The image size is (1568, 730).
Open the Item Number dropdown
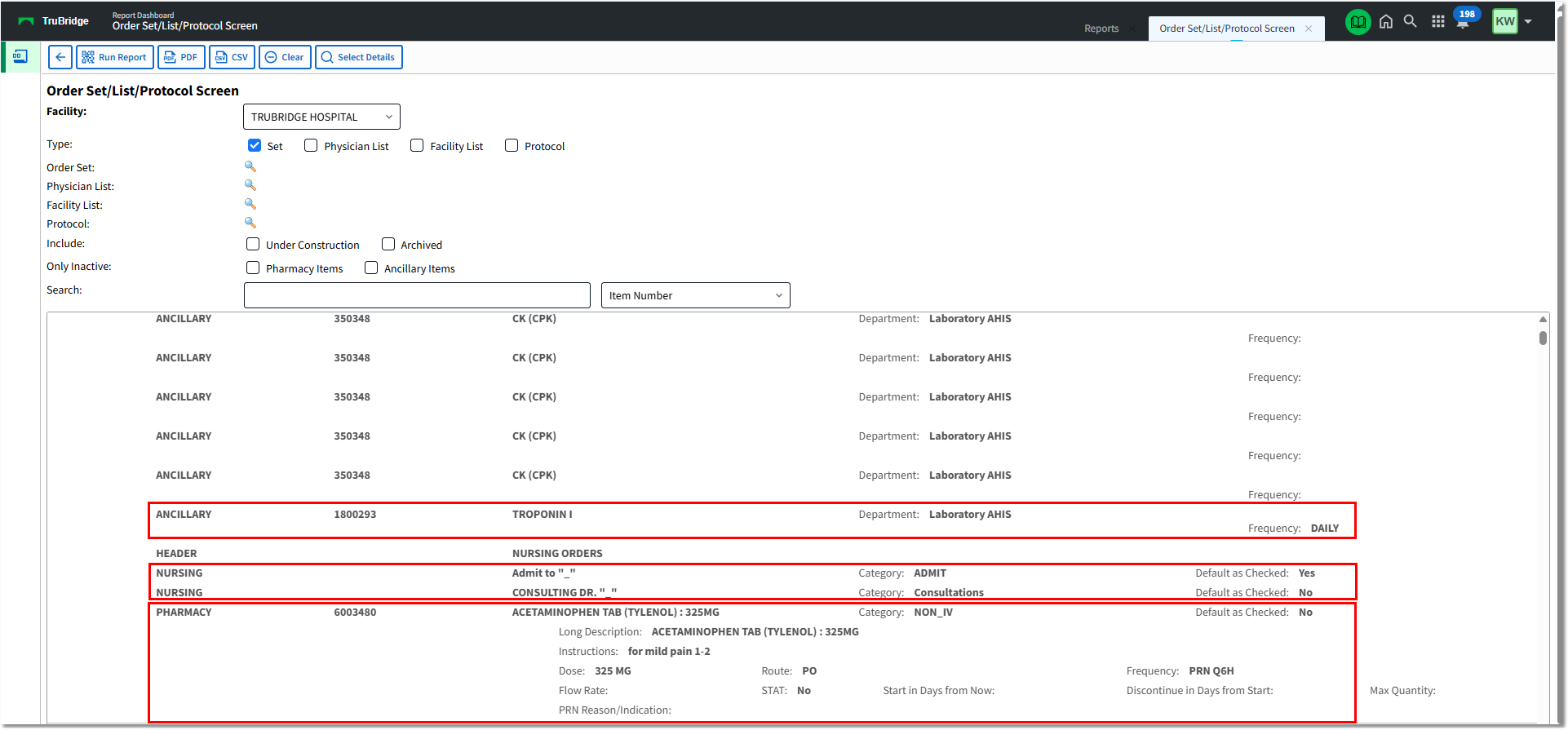click(x=696, y=295)
